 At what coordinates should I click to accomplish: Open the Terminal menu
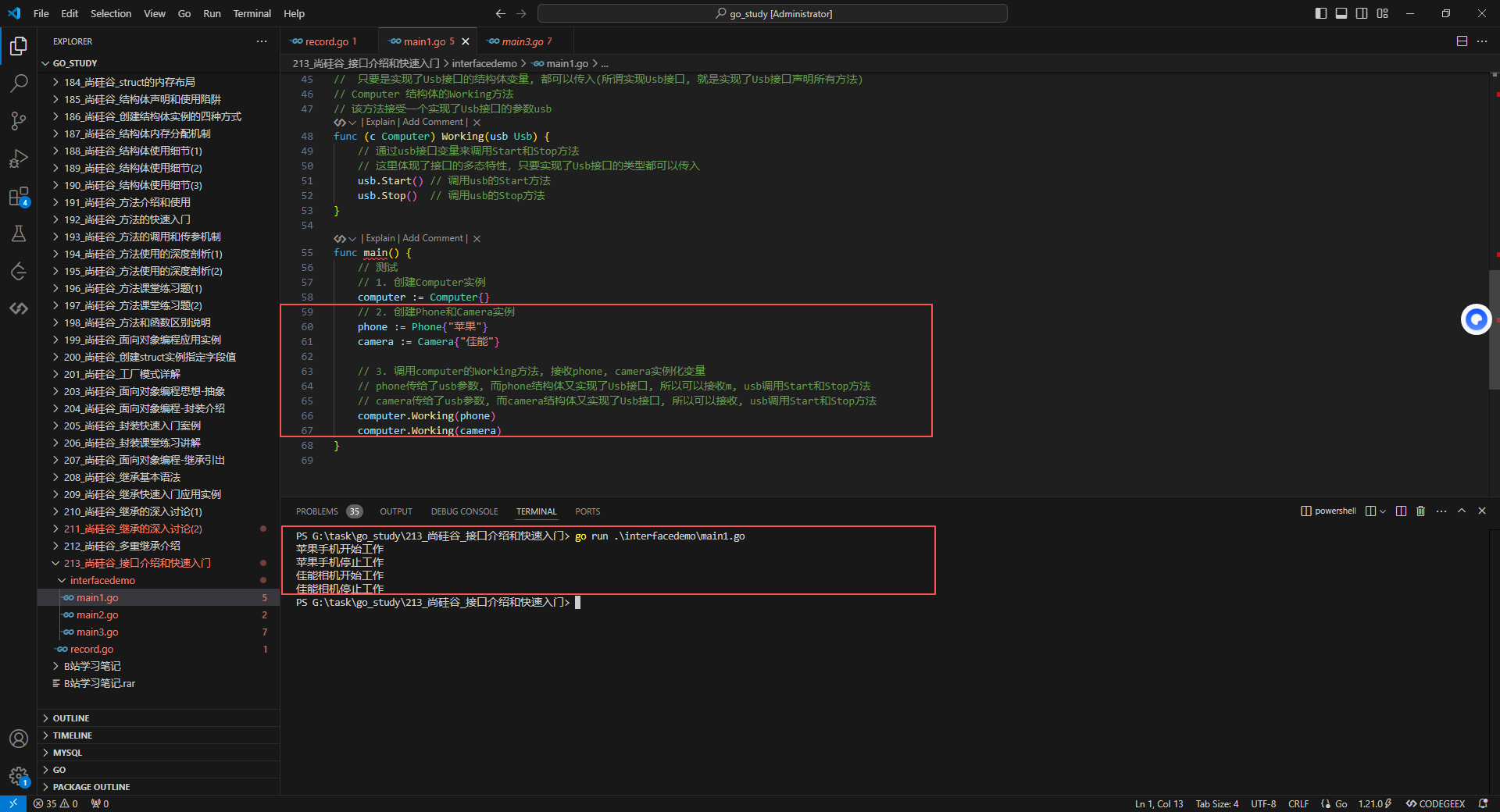(252, 13)
